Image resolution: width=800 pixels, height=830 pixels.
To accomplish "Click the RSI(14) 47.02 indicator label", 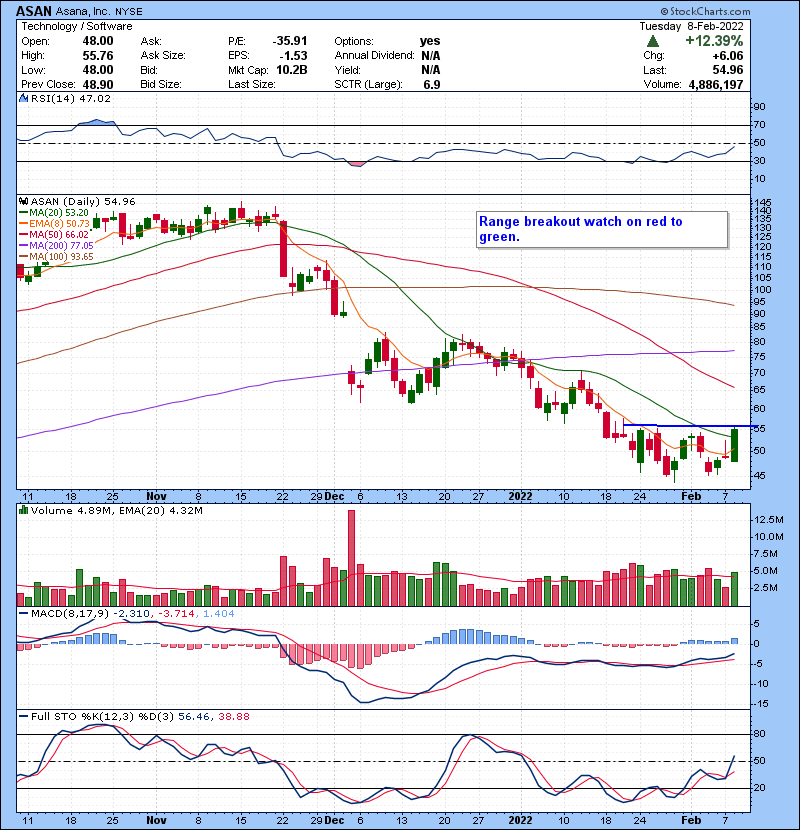I will (71, 98).
